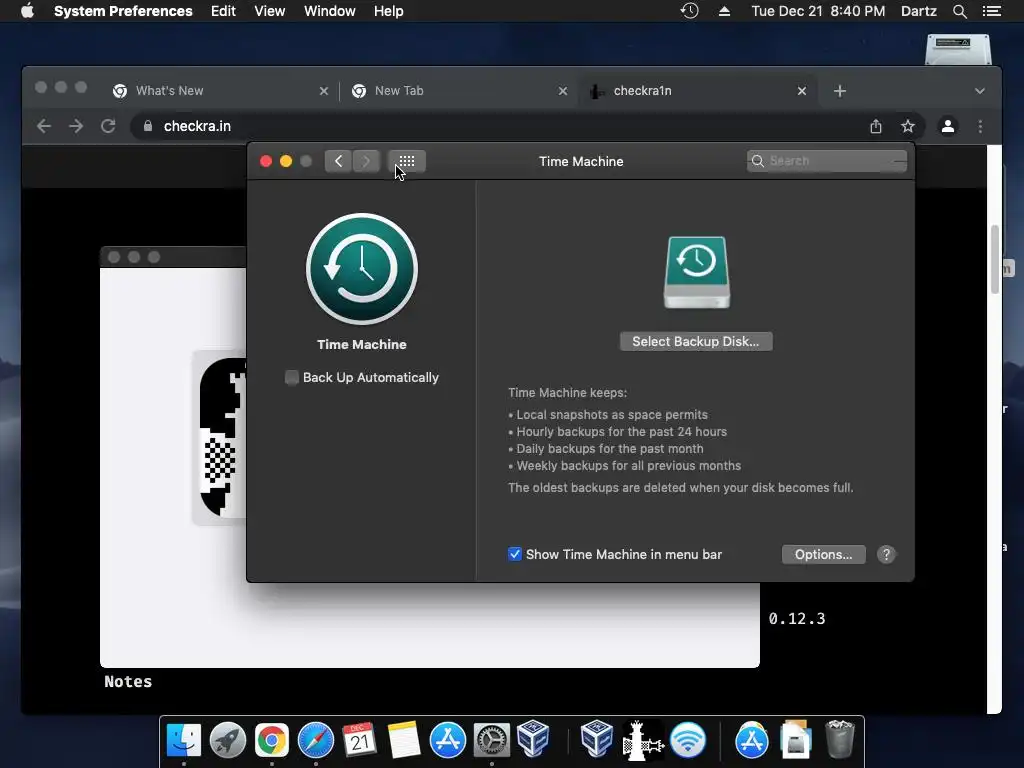Open Time Machine help question mark

886,554
